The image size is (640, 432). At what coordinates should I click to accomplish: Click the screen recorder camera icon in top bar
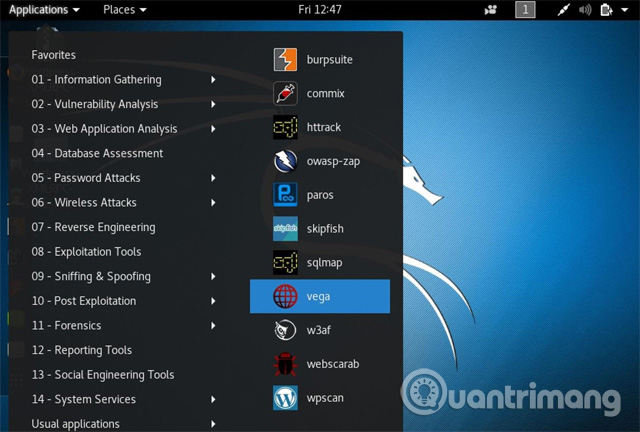tap(491, 10)
